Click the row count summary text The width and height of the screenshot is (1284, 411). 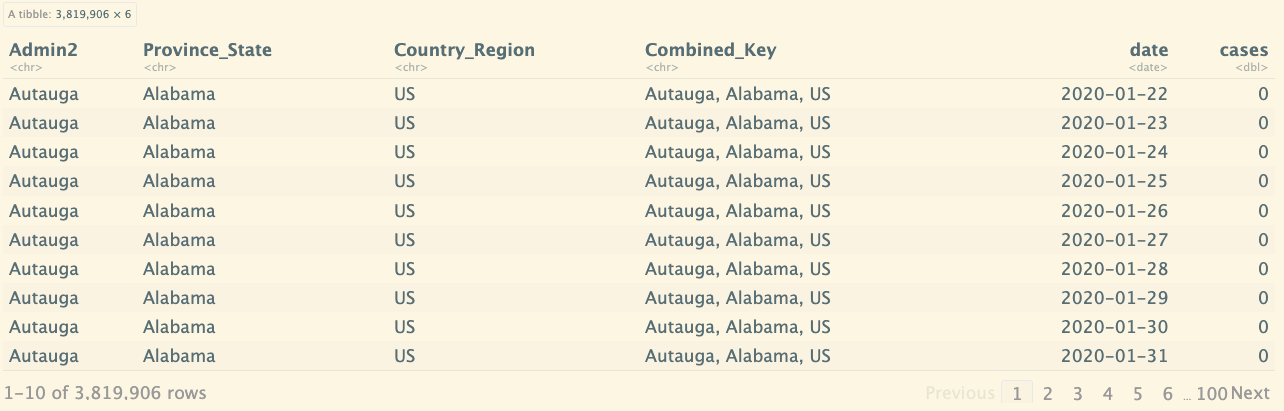pos(105,393)
